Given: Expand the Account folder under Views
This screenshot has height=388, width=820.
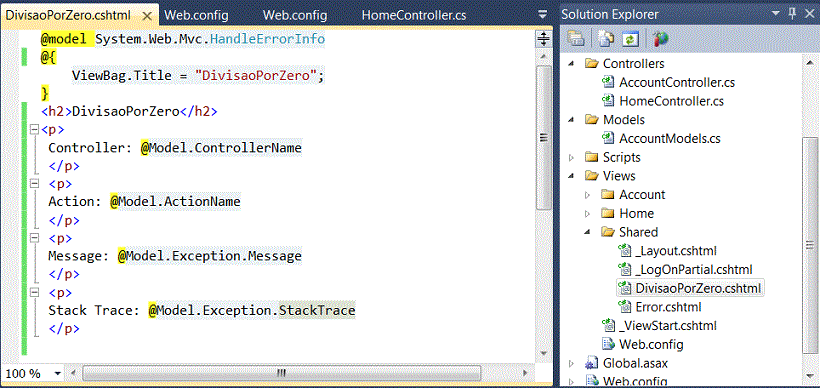Looking at the screenshot, I should point(587,195).
